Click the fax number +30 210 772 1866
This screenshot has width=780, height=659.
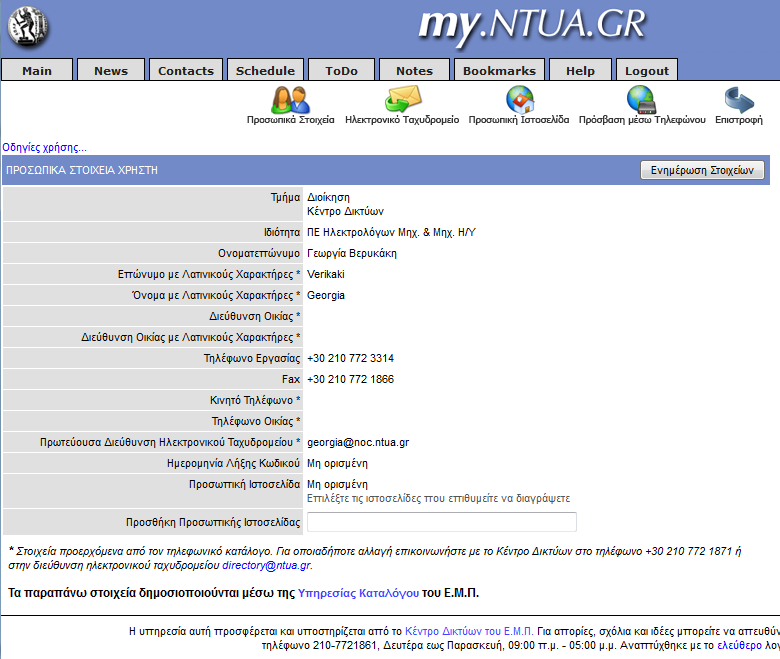pos(350,379)
